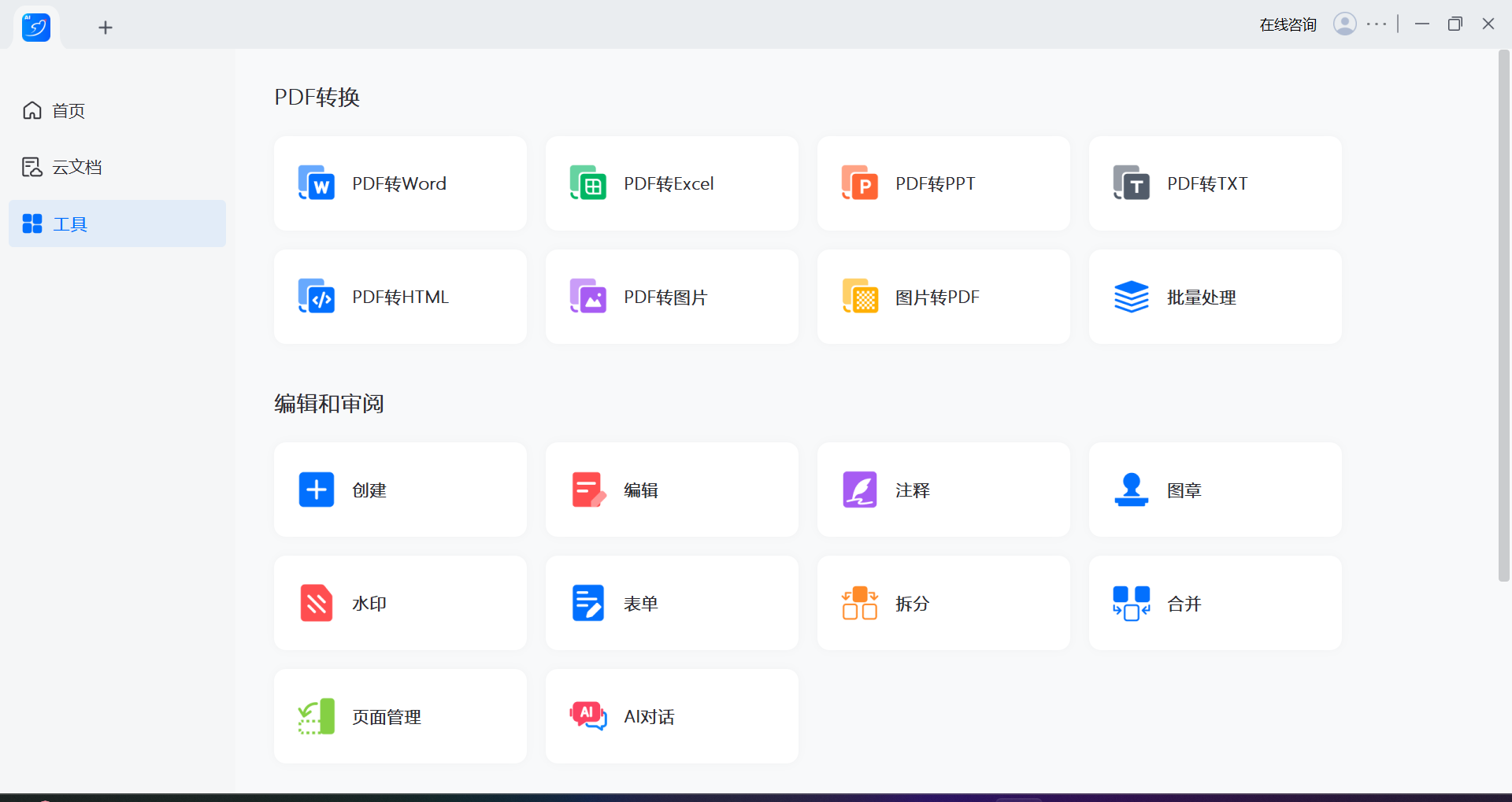Viewport: 1512px width, 802px height.
Task: Open the user account avatar
Action: (1345, 24)
